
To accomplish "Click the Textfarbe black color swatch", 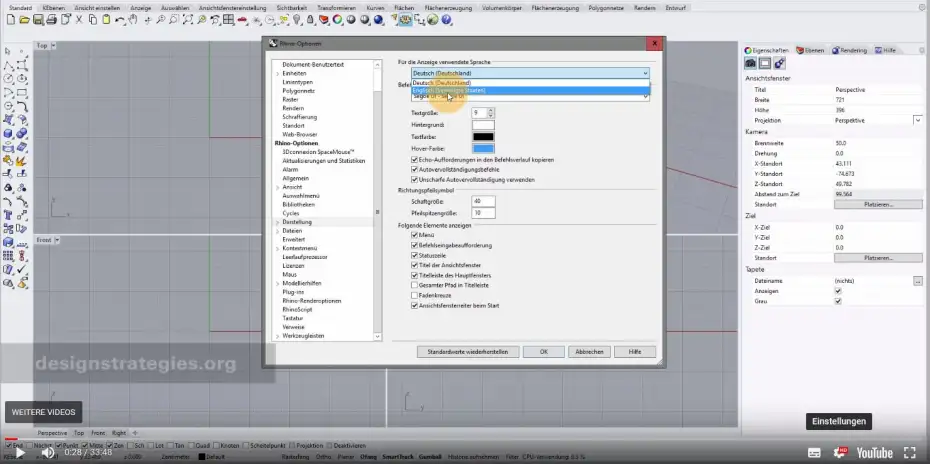I will click(x=483, y=137).
